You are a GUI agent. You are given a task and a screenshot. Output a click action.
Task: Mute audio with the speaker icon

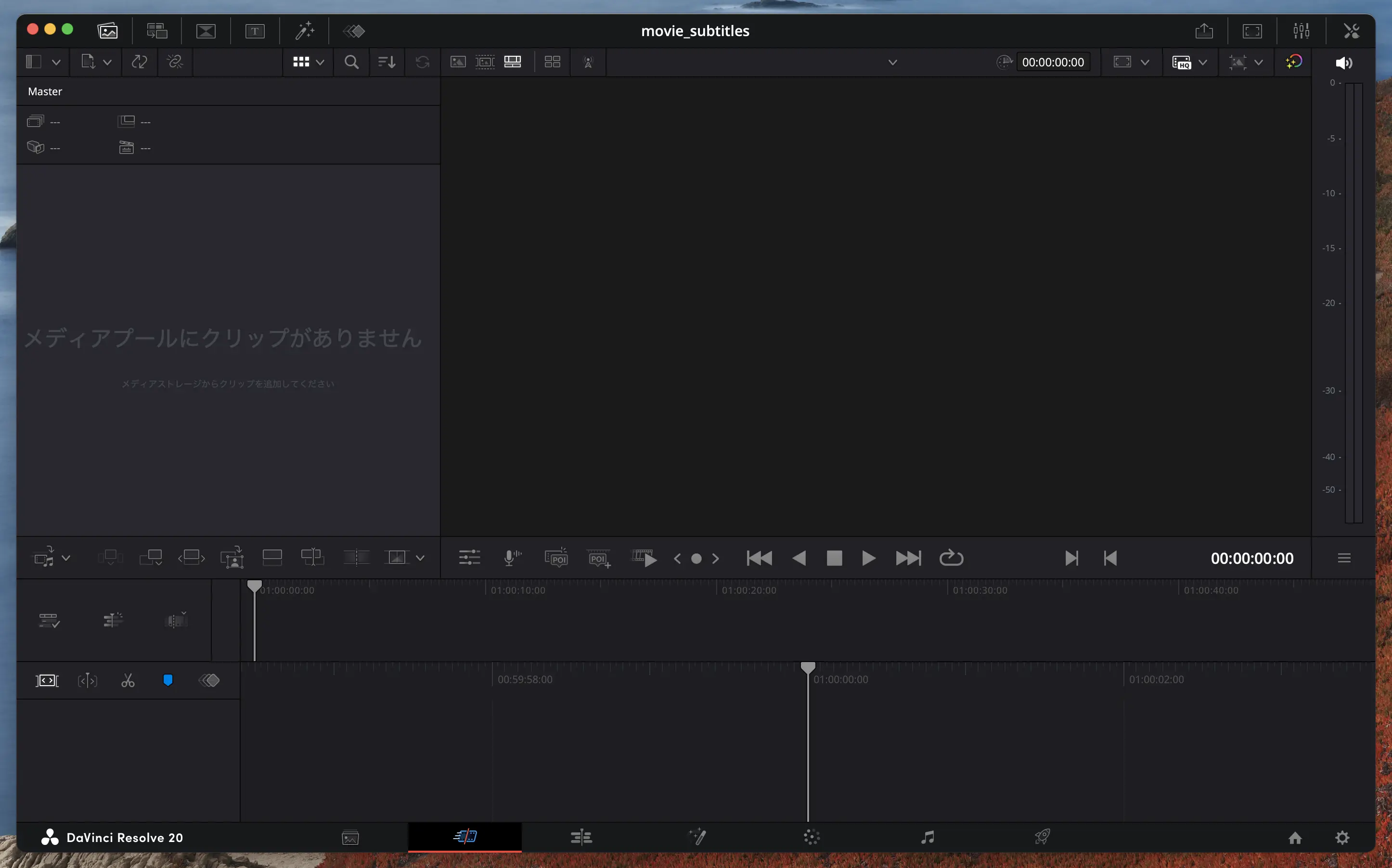tap(1343, 63)
